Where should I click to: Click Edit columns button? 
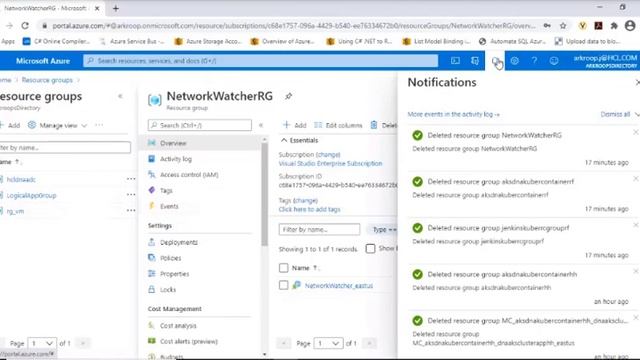tap(338, 125)
